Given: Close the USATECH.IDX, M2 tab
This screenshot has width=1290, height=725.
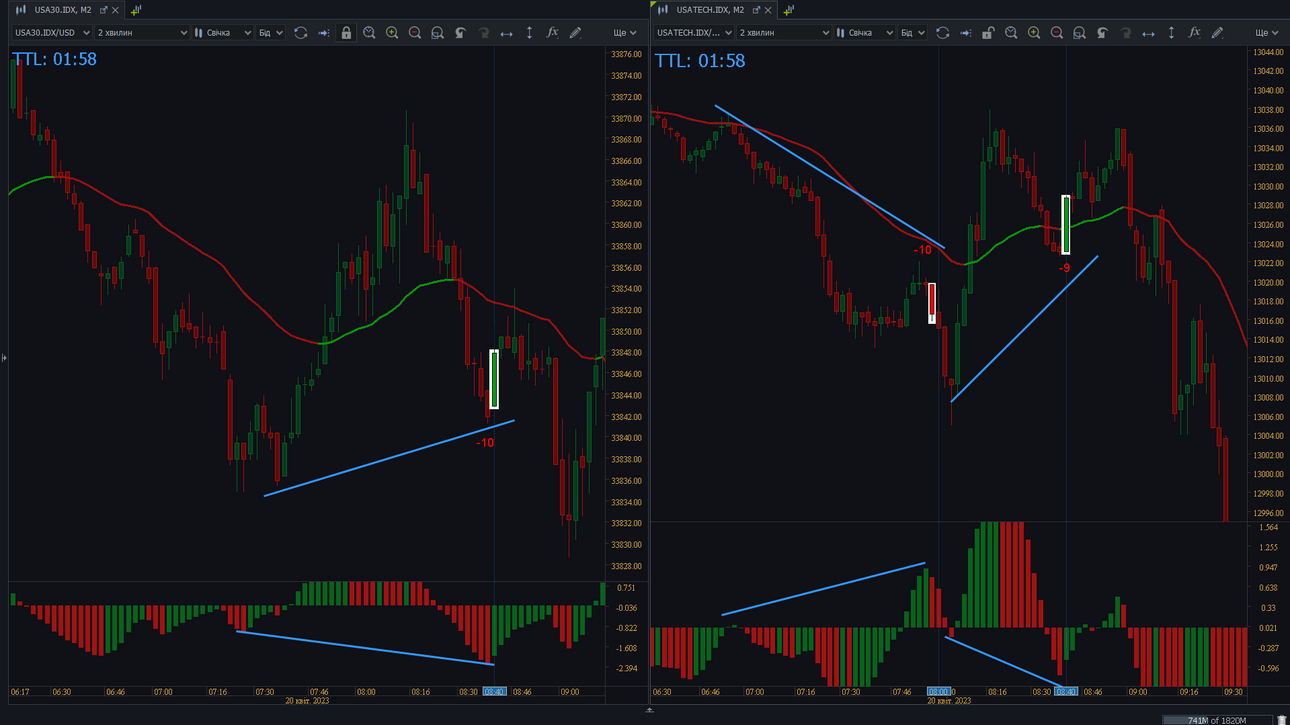Looking at the screenshot, I should (768, 10).
